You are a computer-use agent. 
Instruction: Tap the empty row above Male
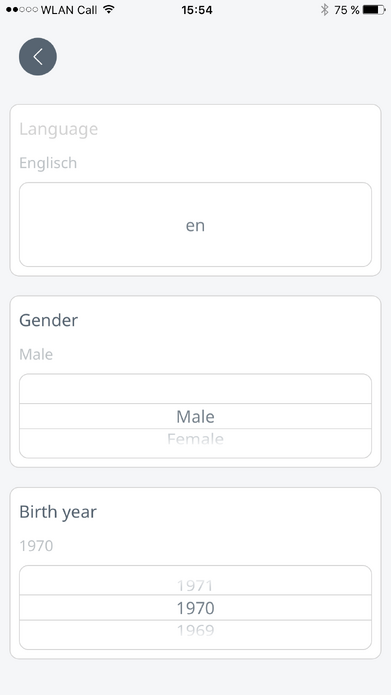[195, 389]
